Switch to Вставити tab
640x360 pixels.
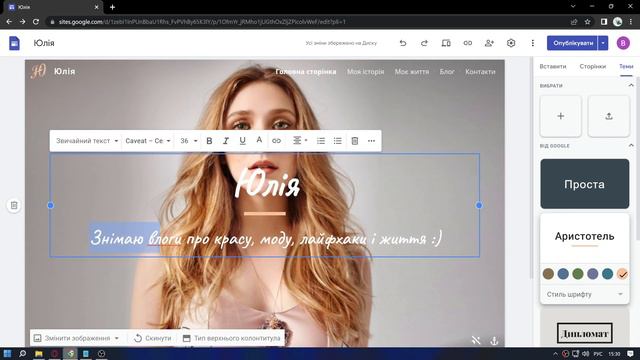tap(553, 66)
